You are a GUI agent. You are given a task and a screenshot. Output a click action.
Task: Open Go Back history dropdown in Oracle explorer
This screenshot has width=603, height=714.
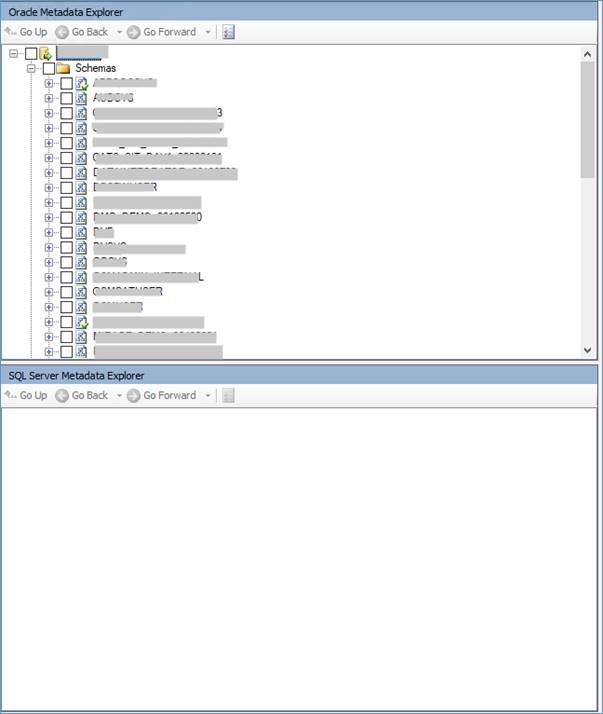click(119, 32)
